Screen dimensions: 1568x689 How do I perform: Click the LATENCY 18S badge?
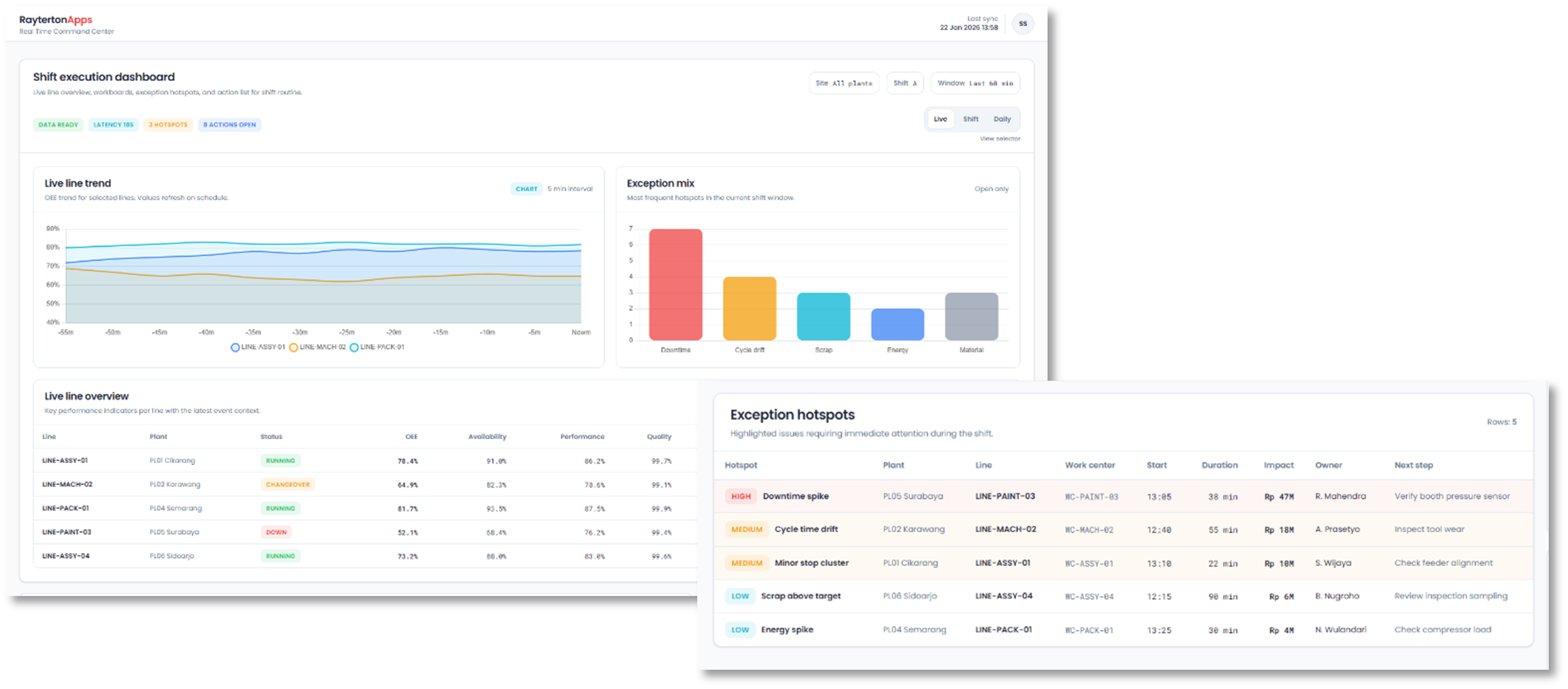pos(113,124)
